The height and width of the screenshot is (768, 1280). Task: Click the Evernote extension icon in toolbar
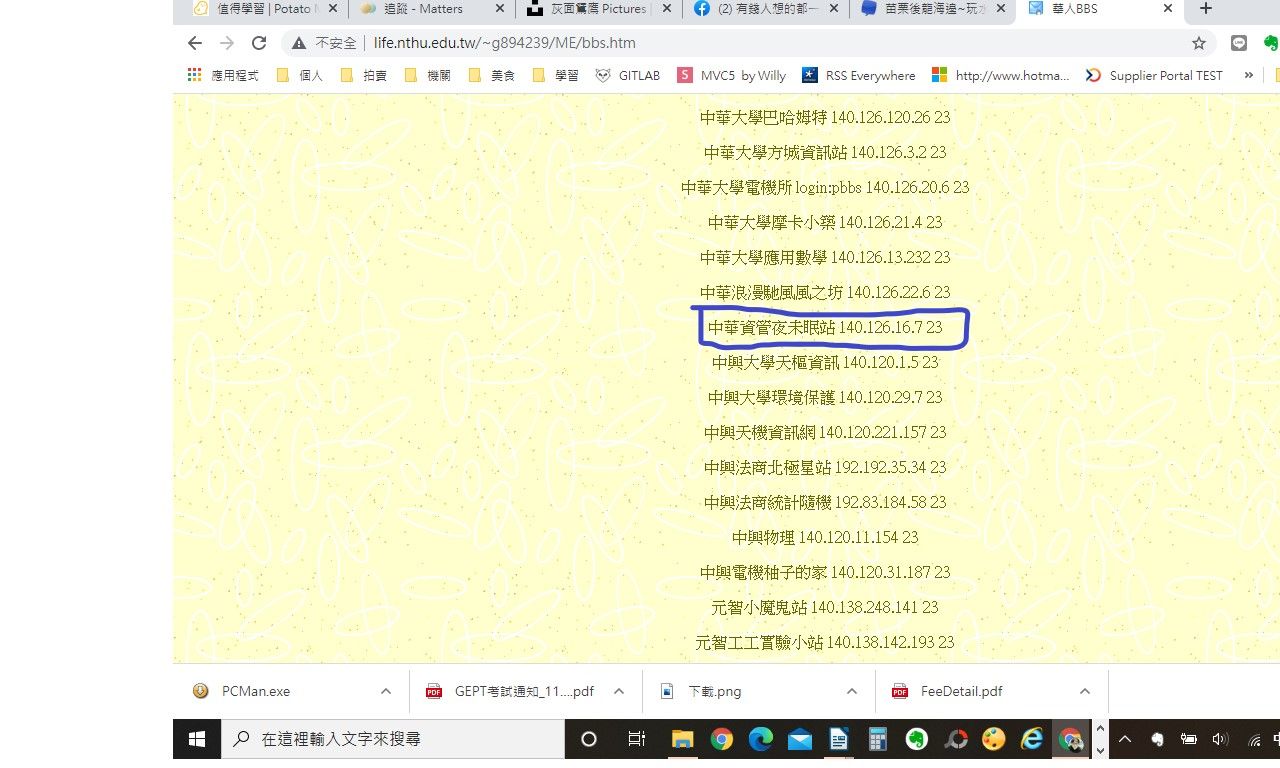(x=1271, y=43)
